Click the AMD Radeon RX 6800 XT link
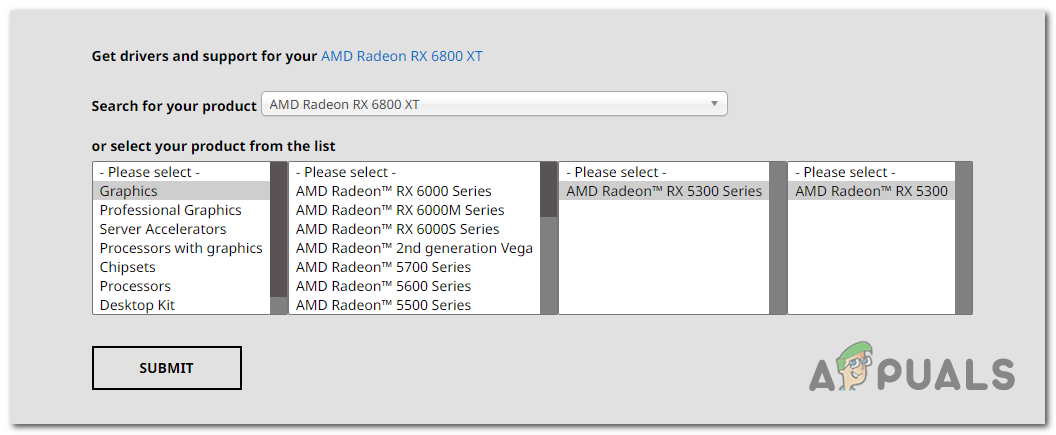Screen dimensions: 1056x435 coord(401,56)
